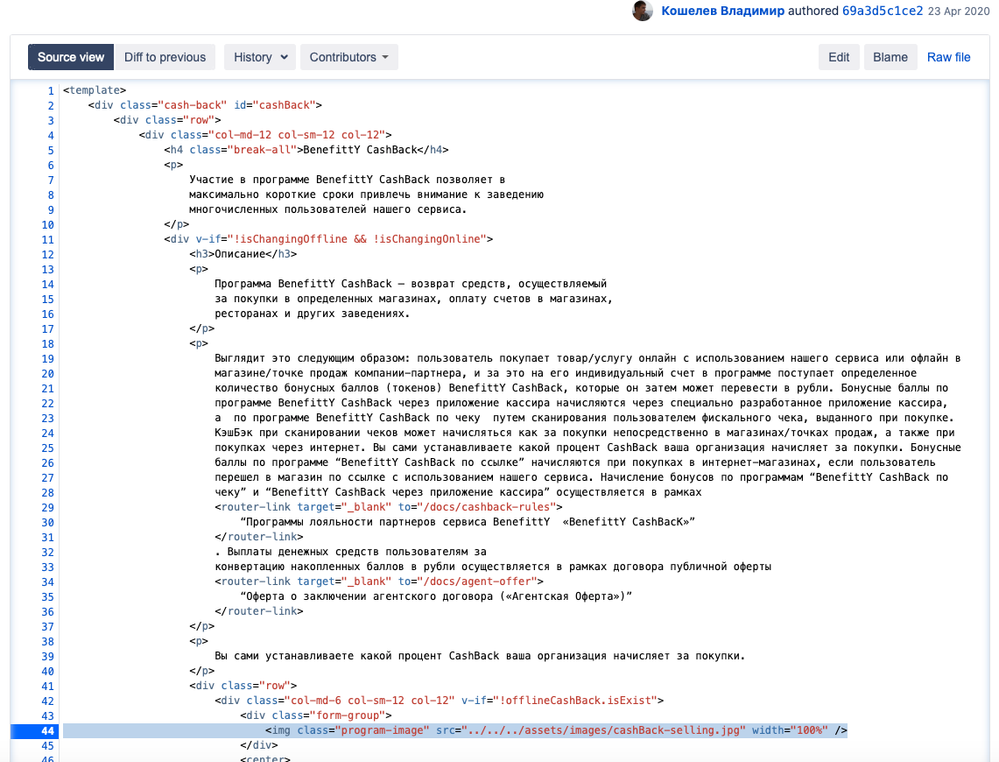Click line 39 text "Вы сами устанавливаете"
999x762 pixels.
click(x=284, y=656)
